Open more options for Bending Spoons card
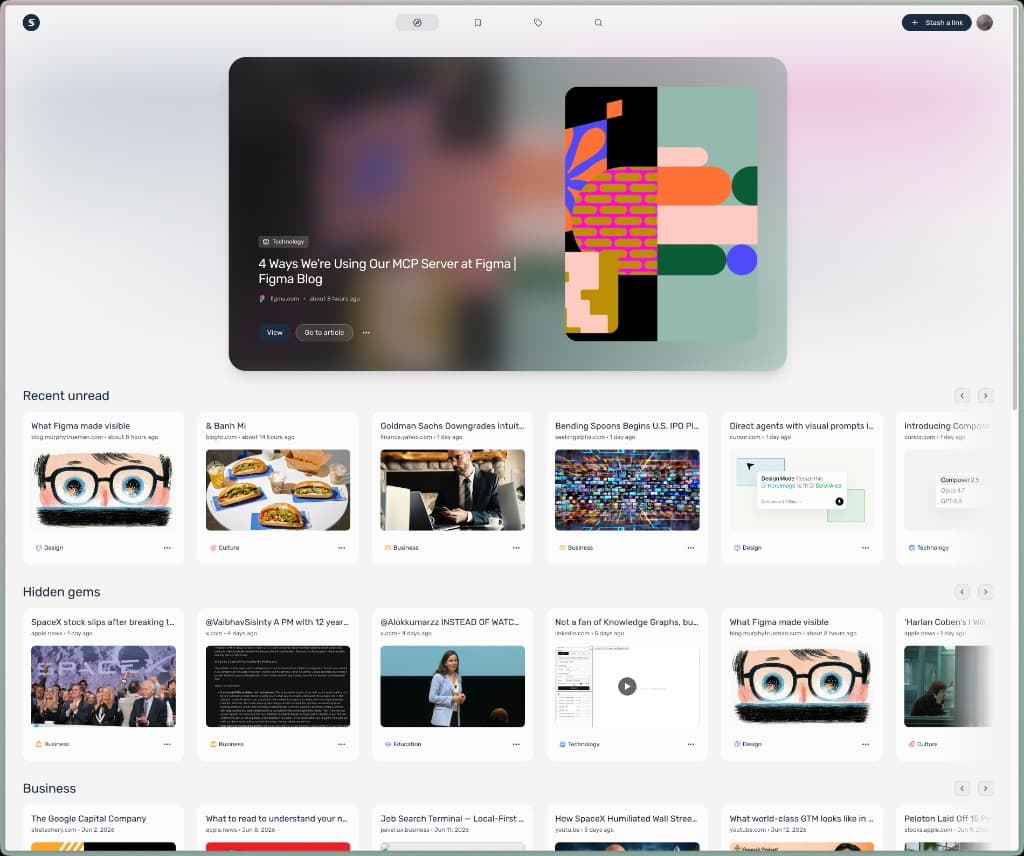The height and width of the screenshot is (856, 1024). pos(691,548)
